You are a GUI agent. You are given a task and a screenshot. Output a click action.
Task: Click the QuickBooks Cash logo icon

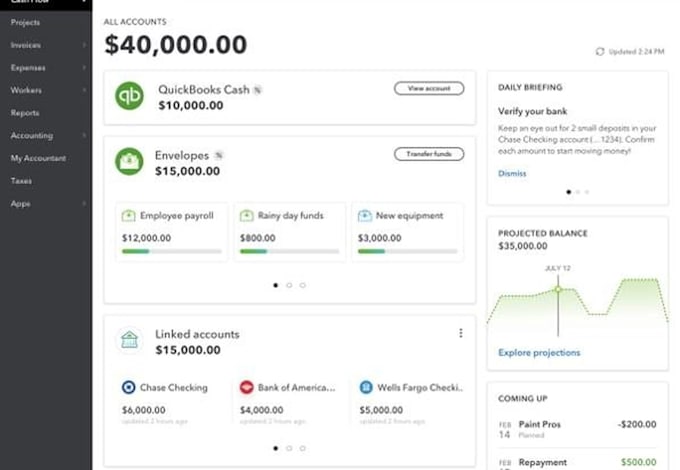(129, 95)
